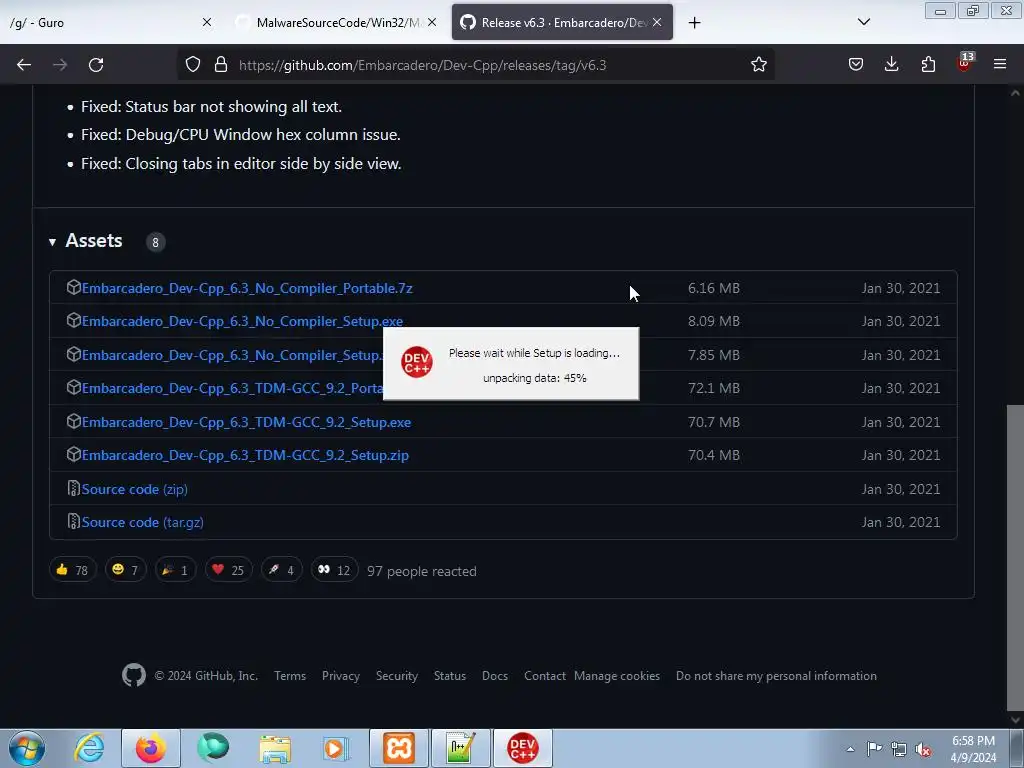The height and width of the screenshot is (768, 1024).
Task: Open the uBlock extension icon showing 13
Action: (x=965, y=63)
